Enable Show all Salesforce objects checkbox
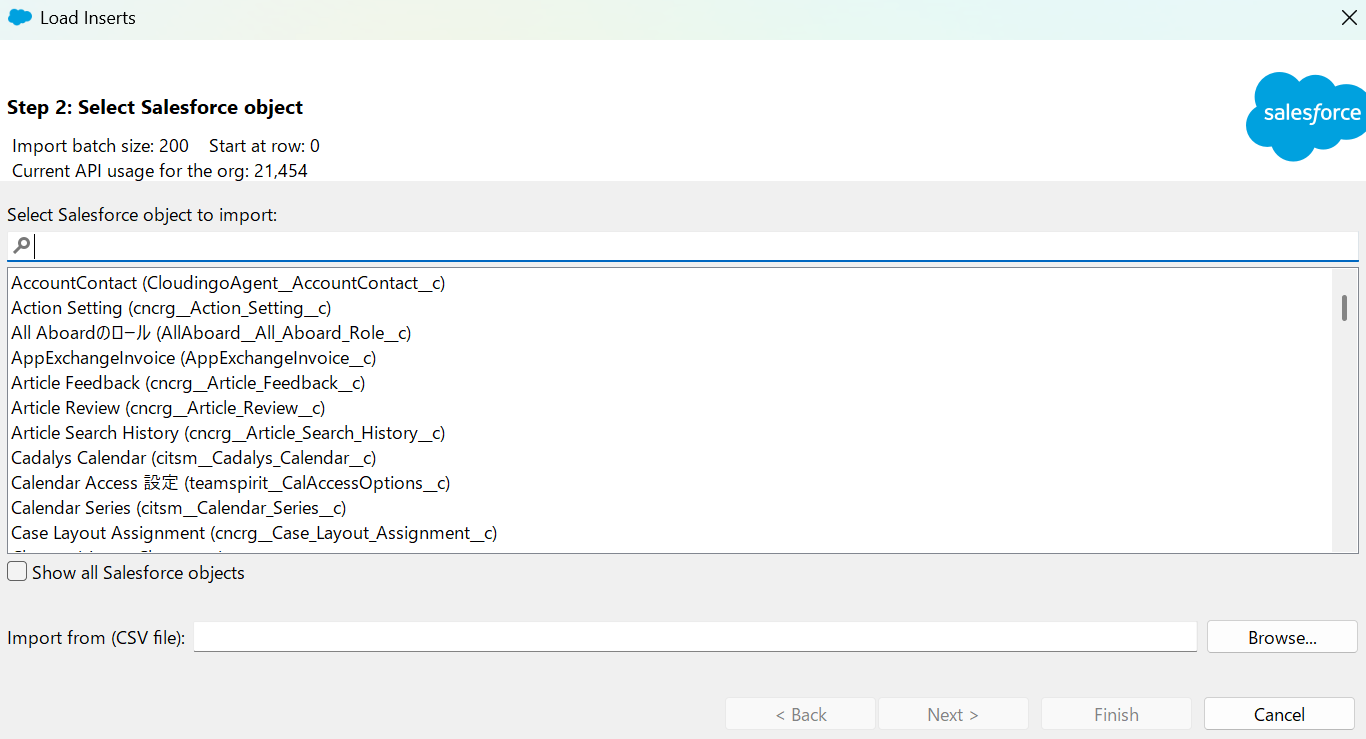 point(17,572)
